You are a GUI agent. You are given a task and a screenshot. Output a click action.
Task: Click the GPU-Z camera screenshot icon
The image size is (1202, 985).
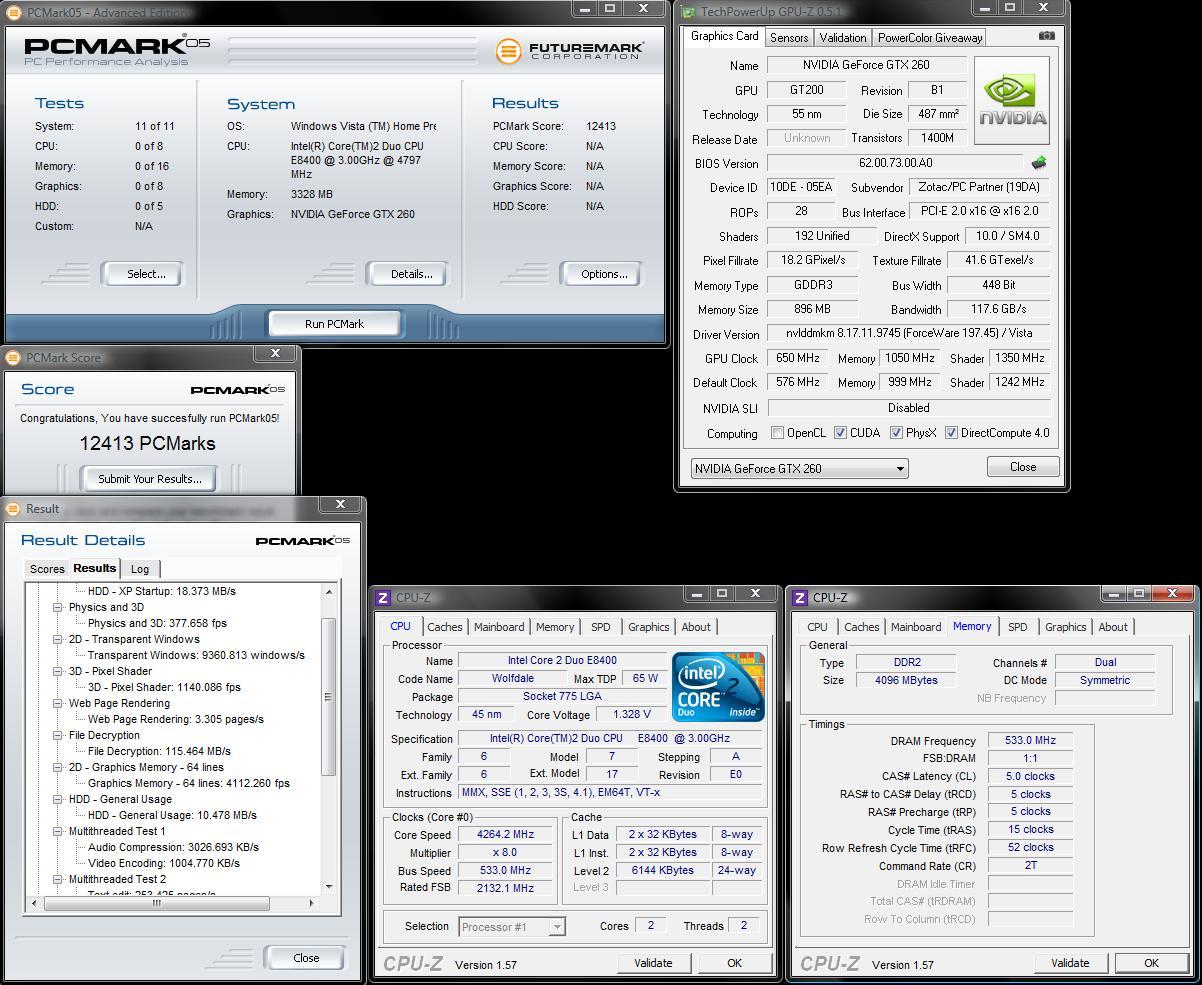coord(1046,35)
